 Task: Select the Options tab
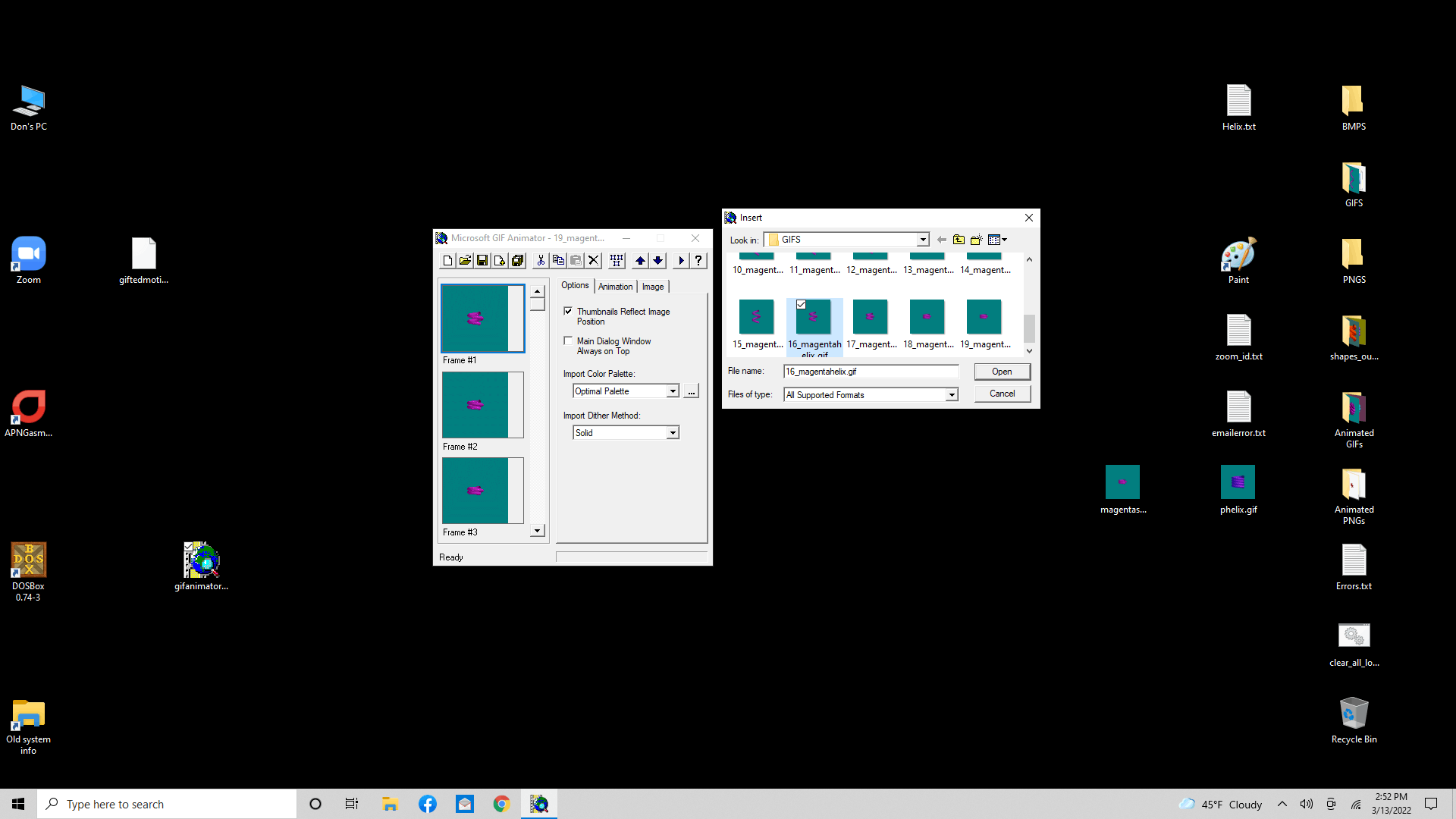[x=575, y=285]
